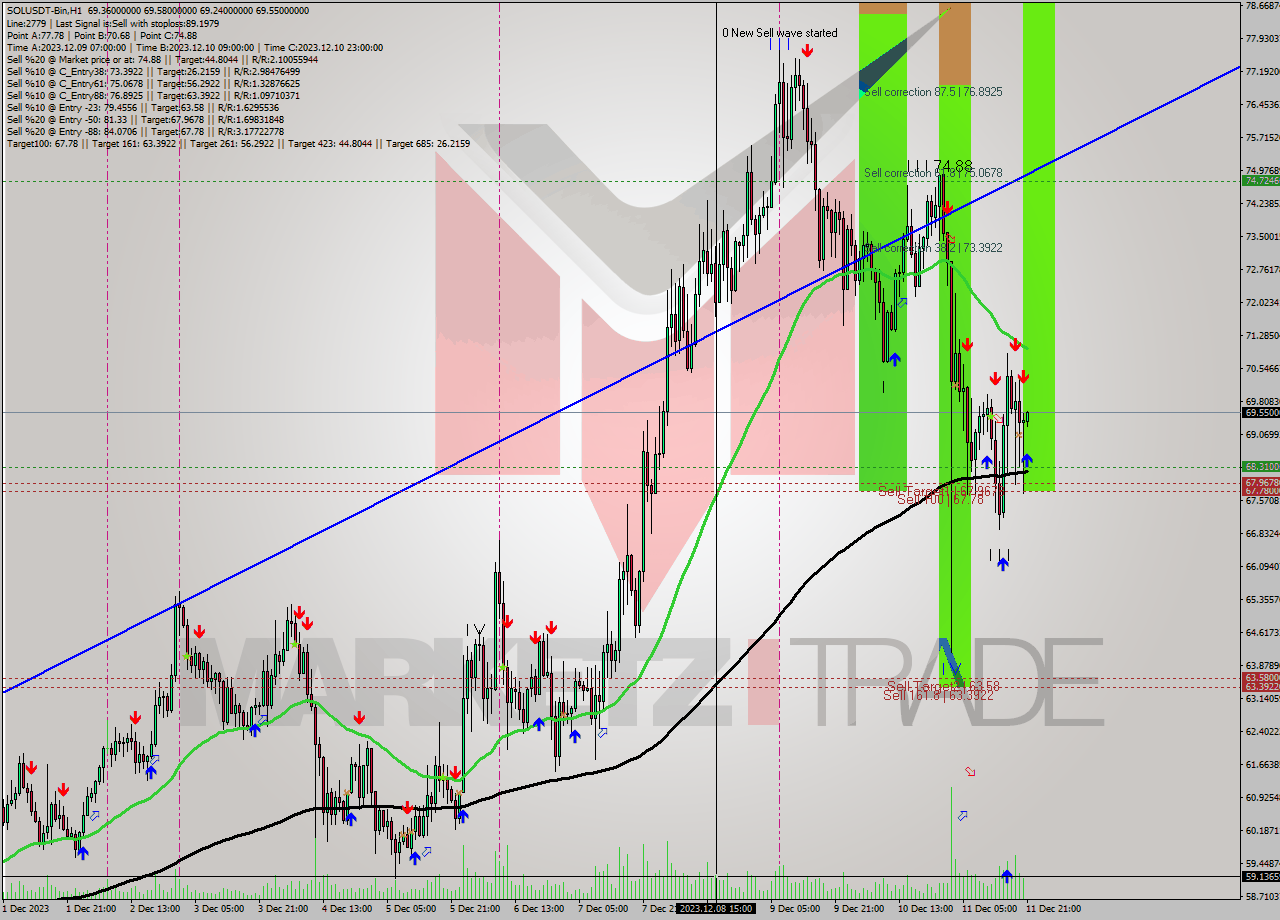Screen dimensions: 1280x920
Task: Click the 'Sell %20 @ Entry -50: 81.33' line
Action: coord(143,119)
